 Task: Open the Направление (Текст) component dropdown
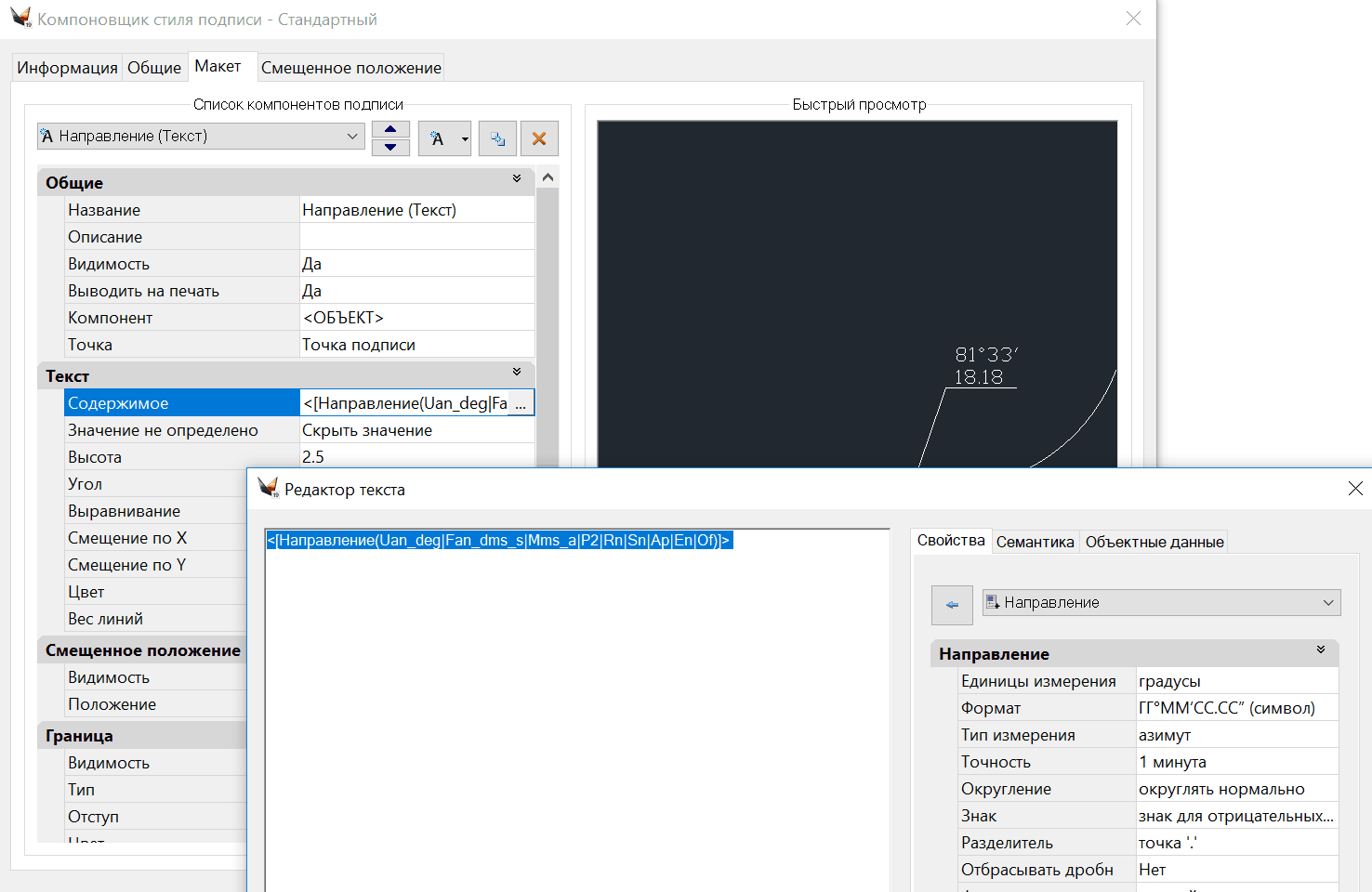coord(351,137)
